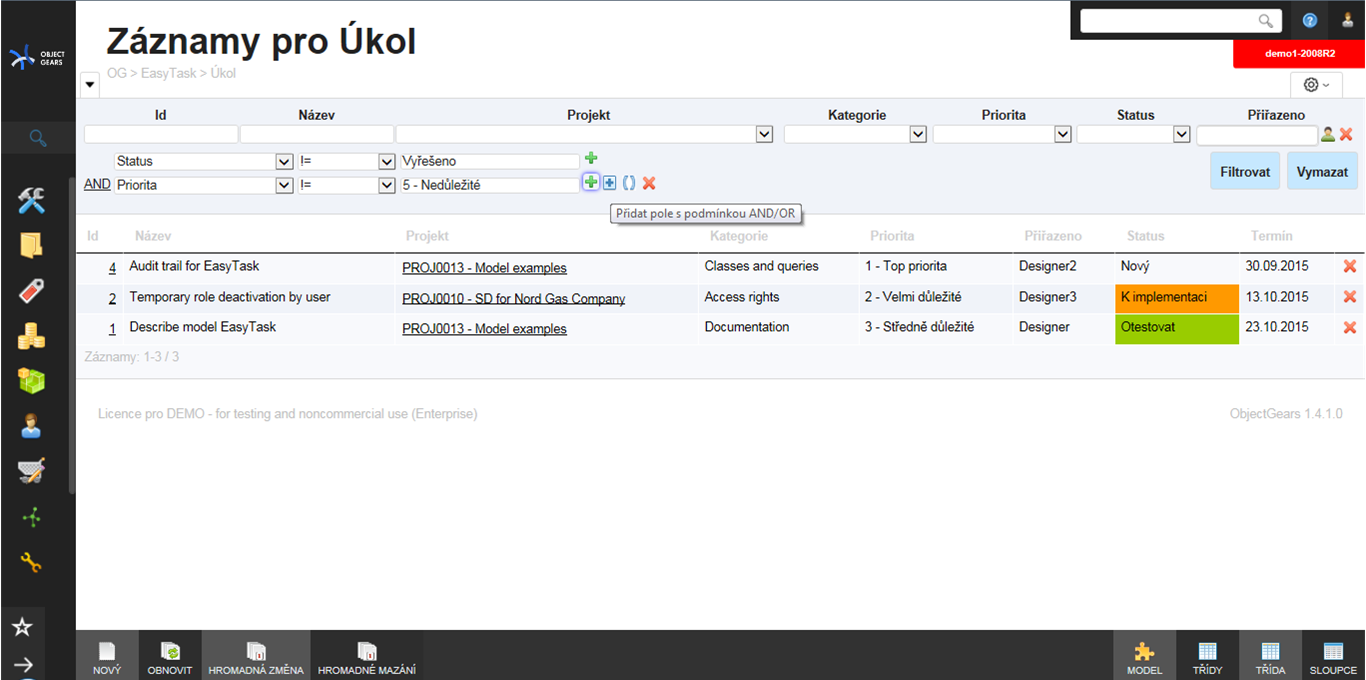Open the shopping cart sidebar icon
1366x680 pixels.
[32, 471]
